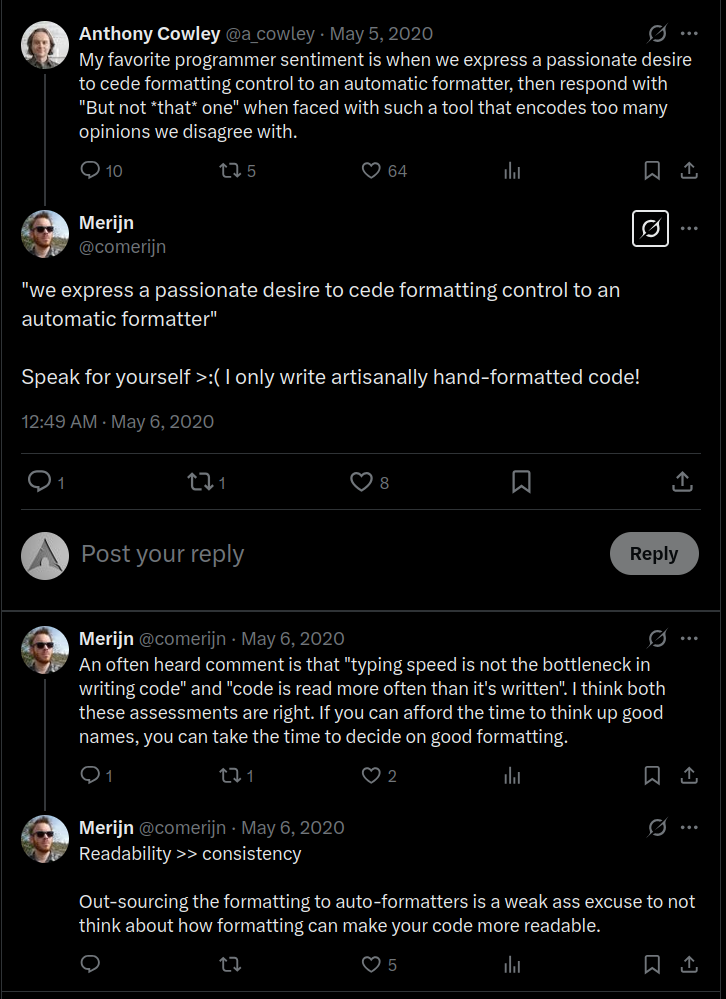Open Anthony Cowley's profile picture

pos(45,45)
